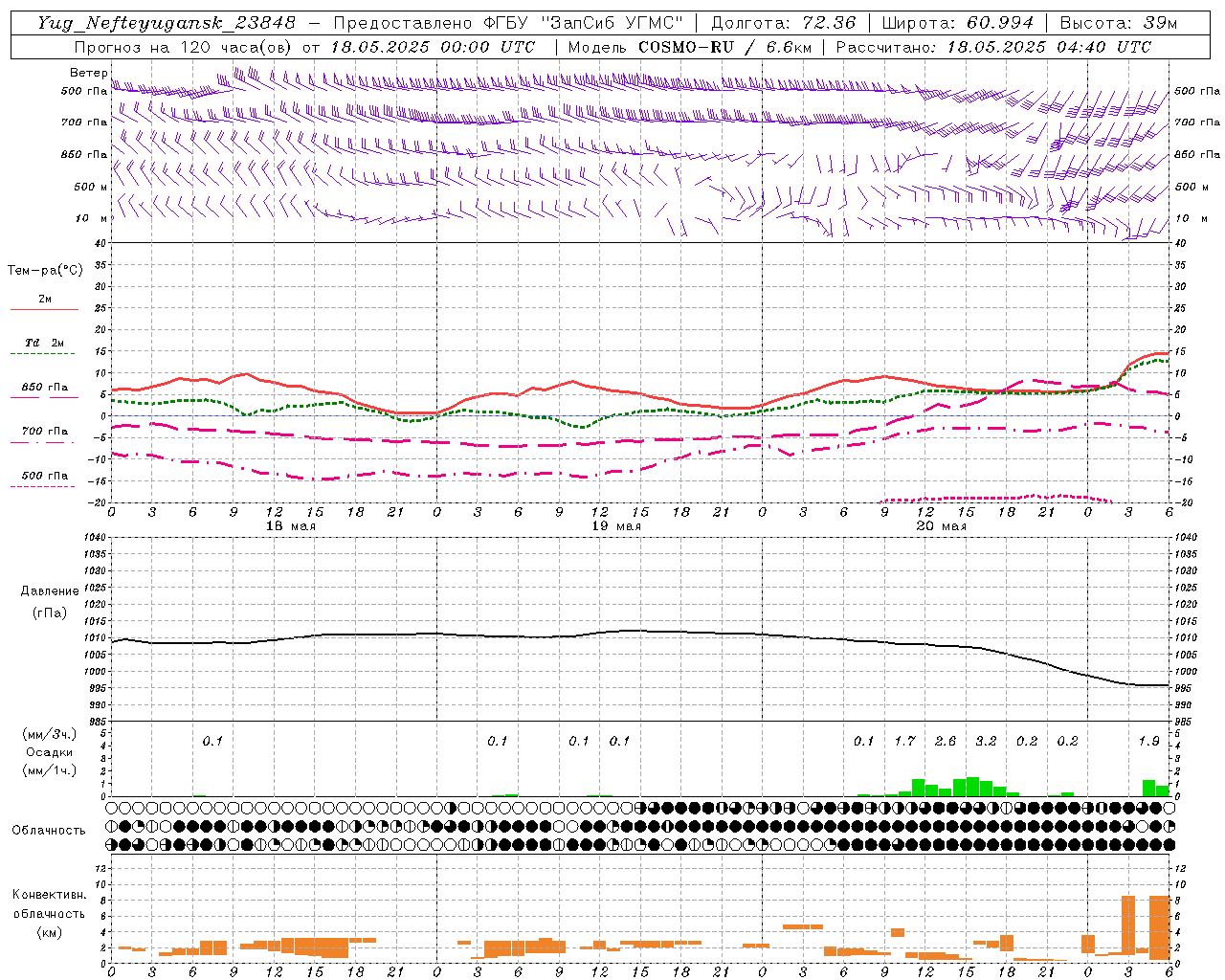Image resolution: width=1225 pixels, height=980 pixels.
Task: Click the dashed line sample under Td 2м
Action: click(x=42, y=354)
